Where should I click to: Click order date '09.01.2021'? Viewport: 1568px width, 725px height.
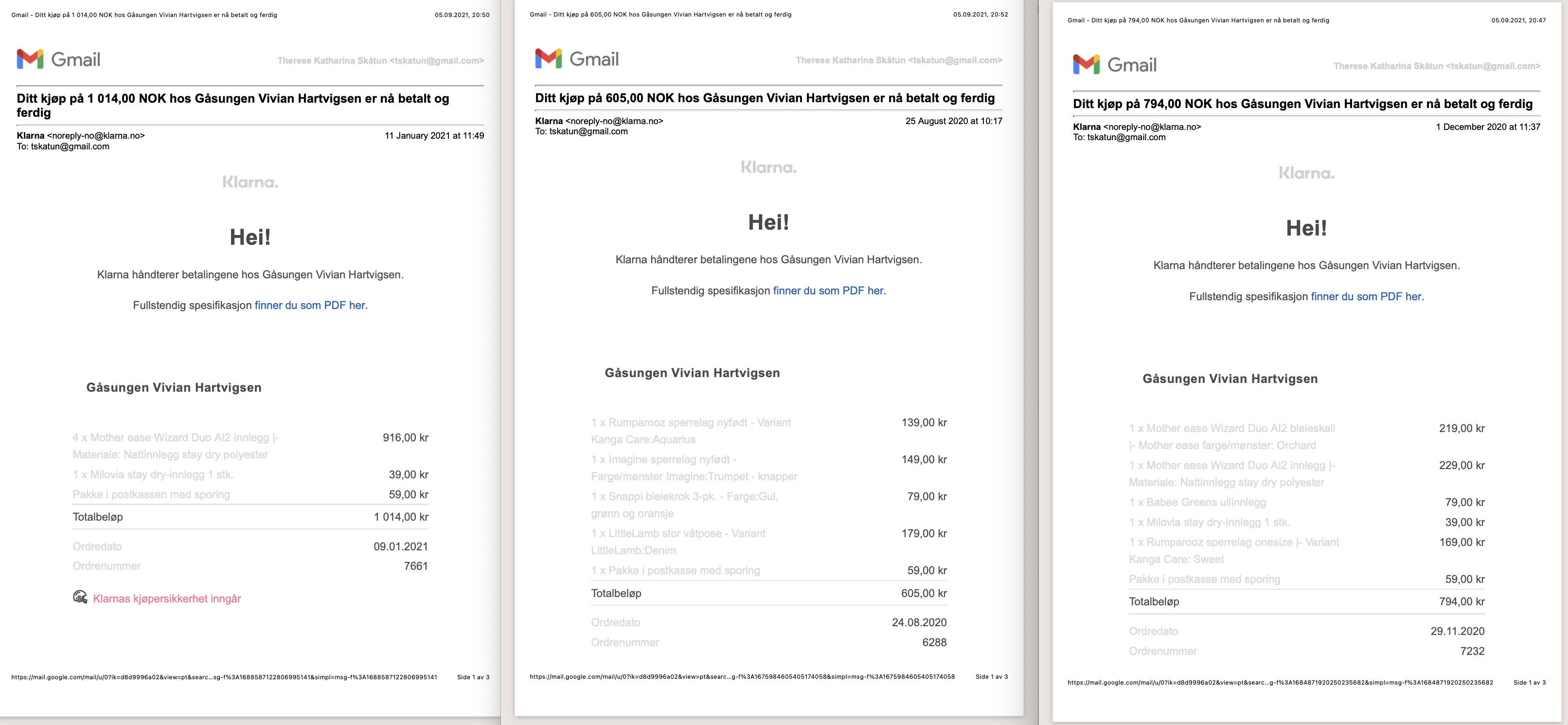[401, 546]
